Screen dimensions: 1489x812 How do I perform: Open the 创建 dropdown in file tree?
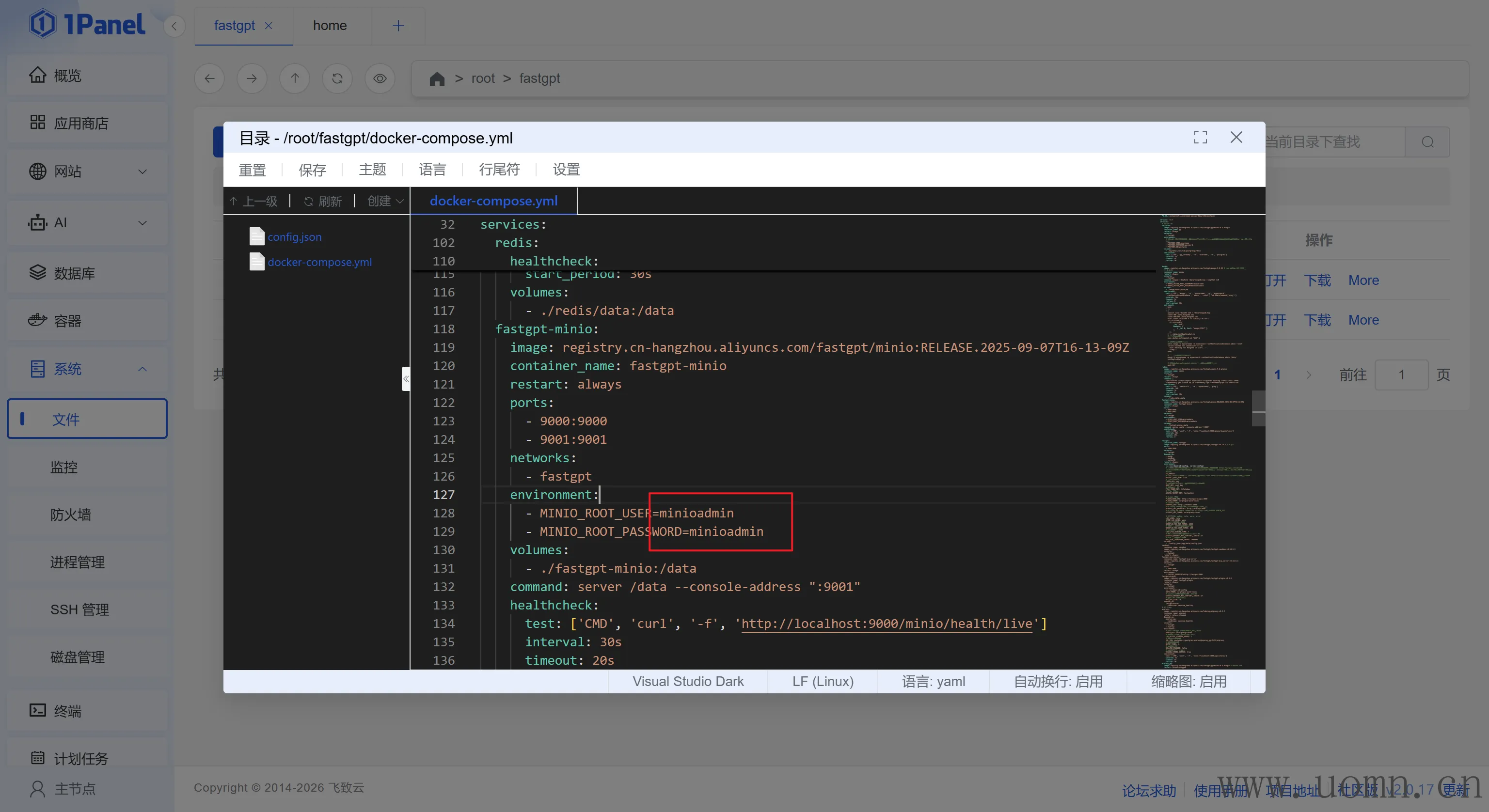[385, 201]
